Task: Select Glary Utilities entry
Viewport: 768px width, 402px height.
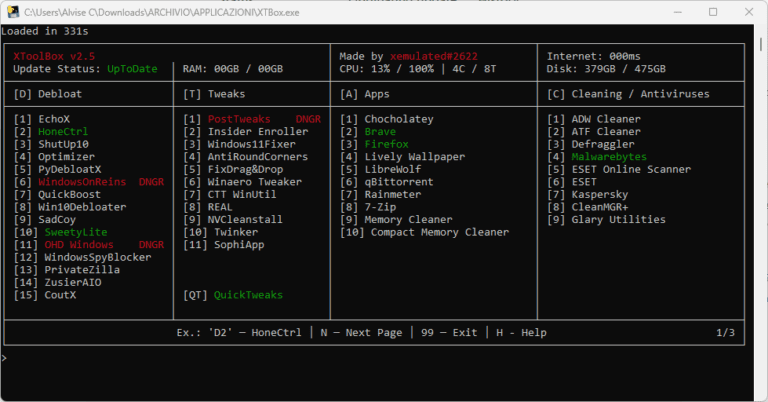Action: 606,219
